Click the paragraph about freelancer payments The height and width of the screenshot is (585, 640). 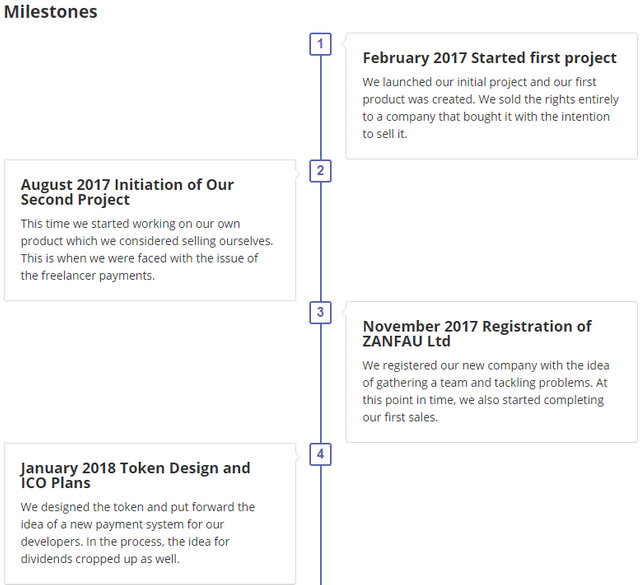[x=147, y=249]
